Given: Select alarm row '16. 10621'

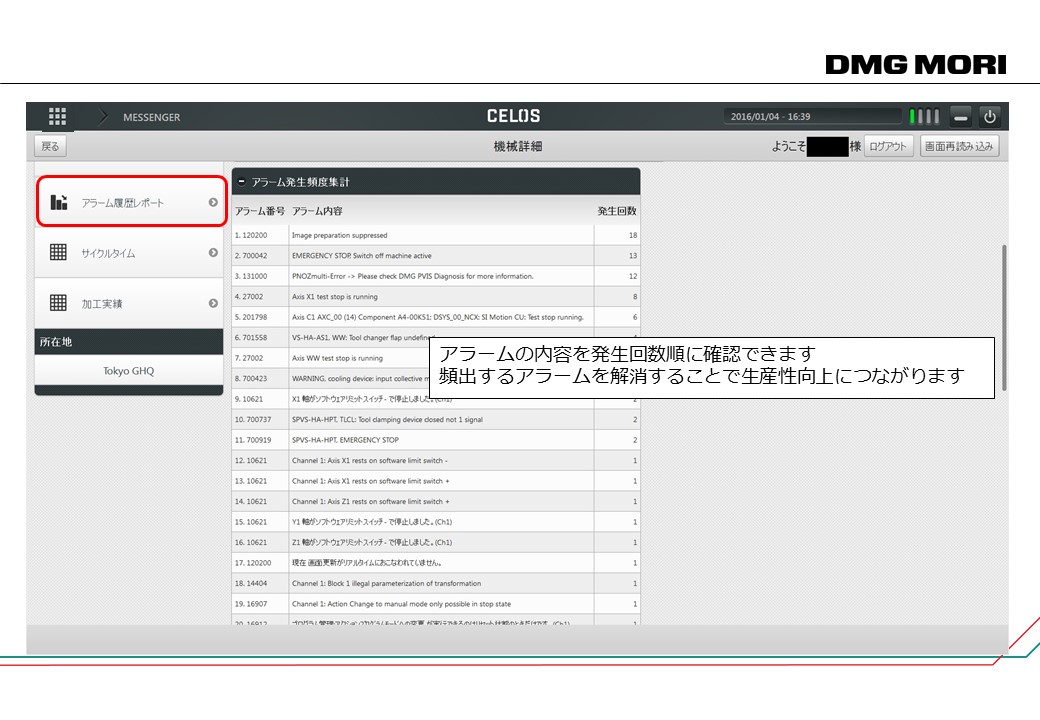Looking at the screenshot, I should [x=436, y=544].
